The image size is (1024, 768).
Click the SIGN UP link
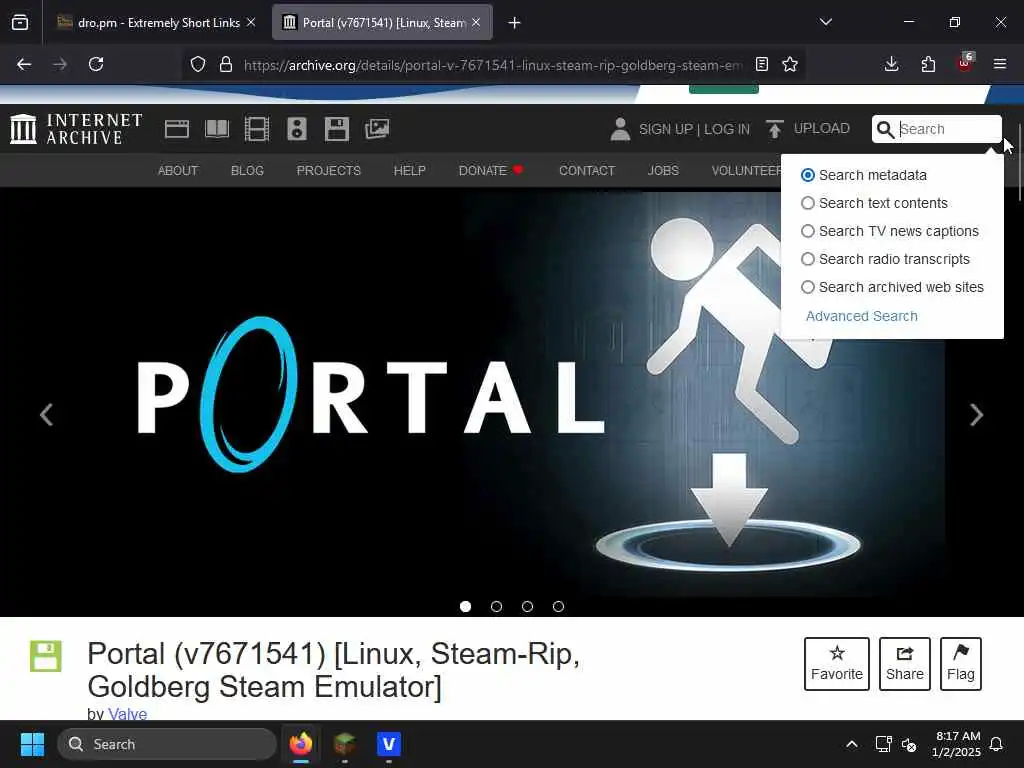click(665, 129)
